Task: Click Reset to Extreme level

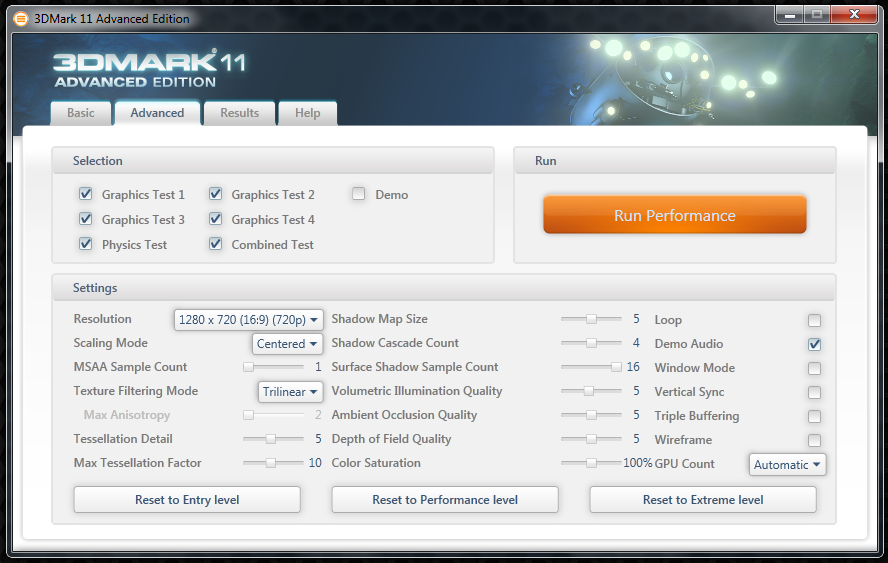Action: 703,500
